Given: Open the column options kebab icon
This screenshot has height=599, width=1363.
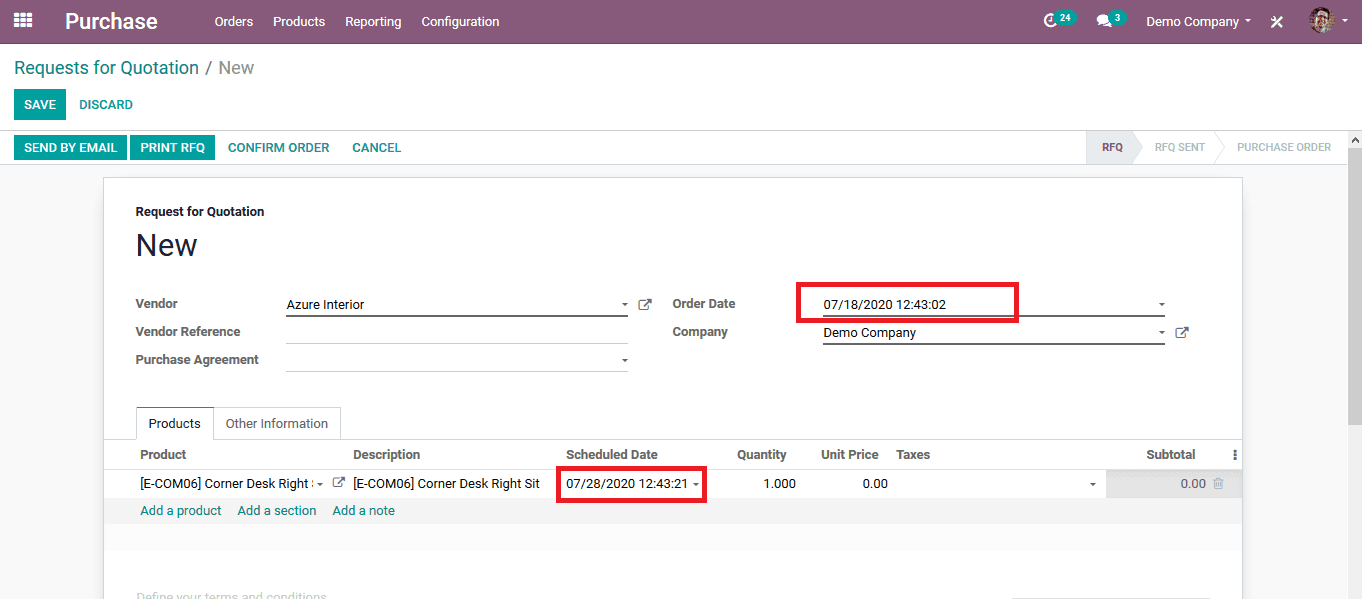Looking at the screenshot, I should click(1235, 455).
